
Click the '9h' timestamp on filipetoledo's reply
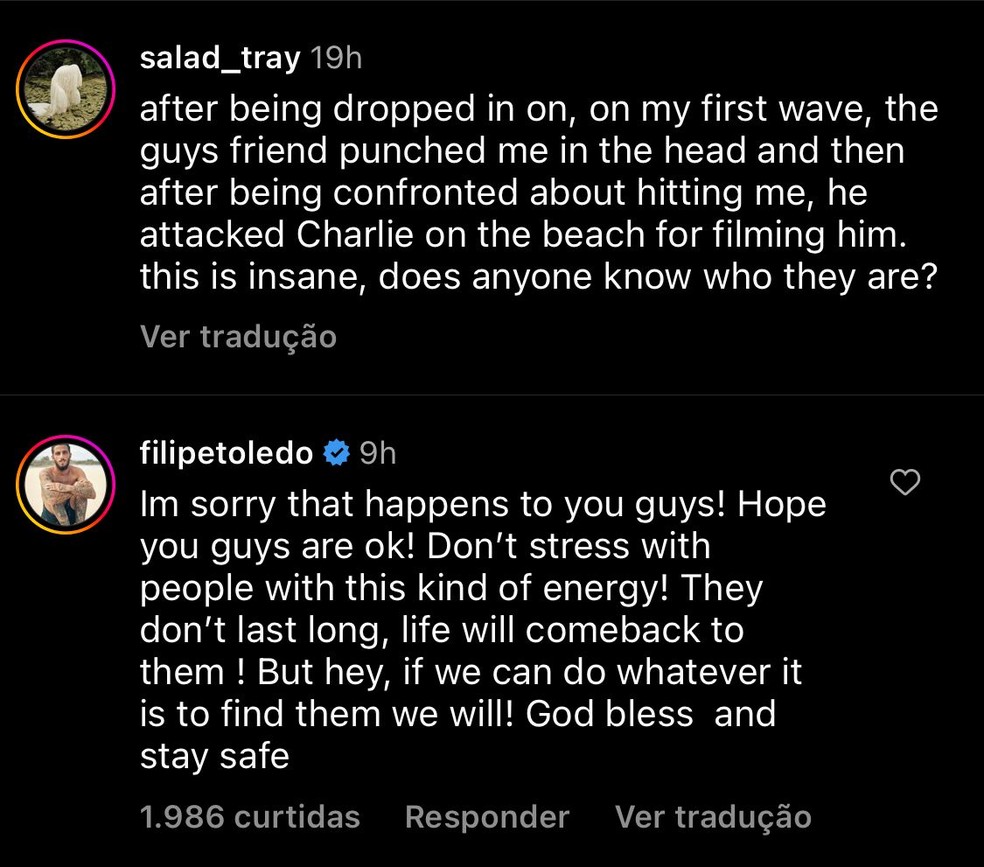(379, 452)
